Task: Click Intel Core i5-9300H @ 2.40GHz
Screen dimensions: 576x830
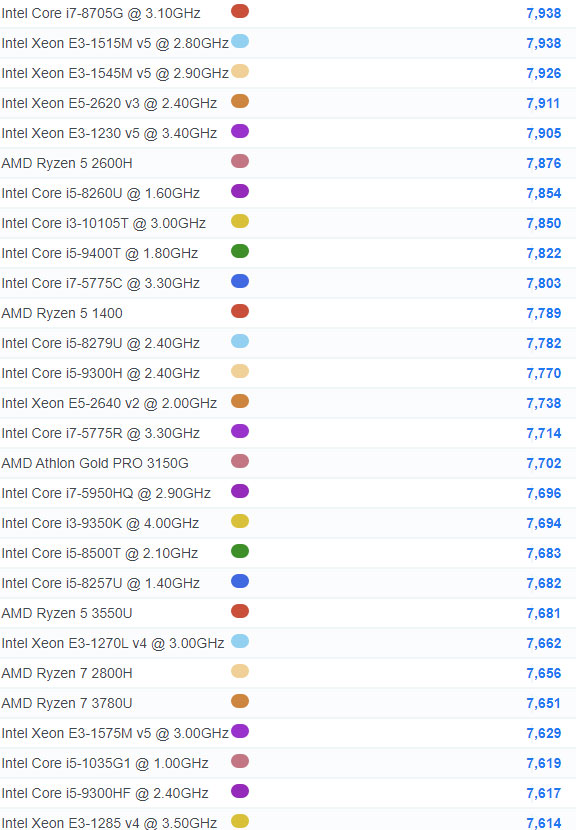Action: (101, 373)
